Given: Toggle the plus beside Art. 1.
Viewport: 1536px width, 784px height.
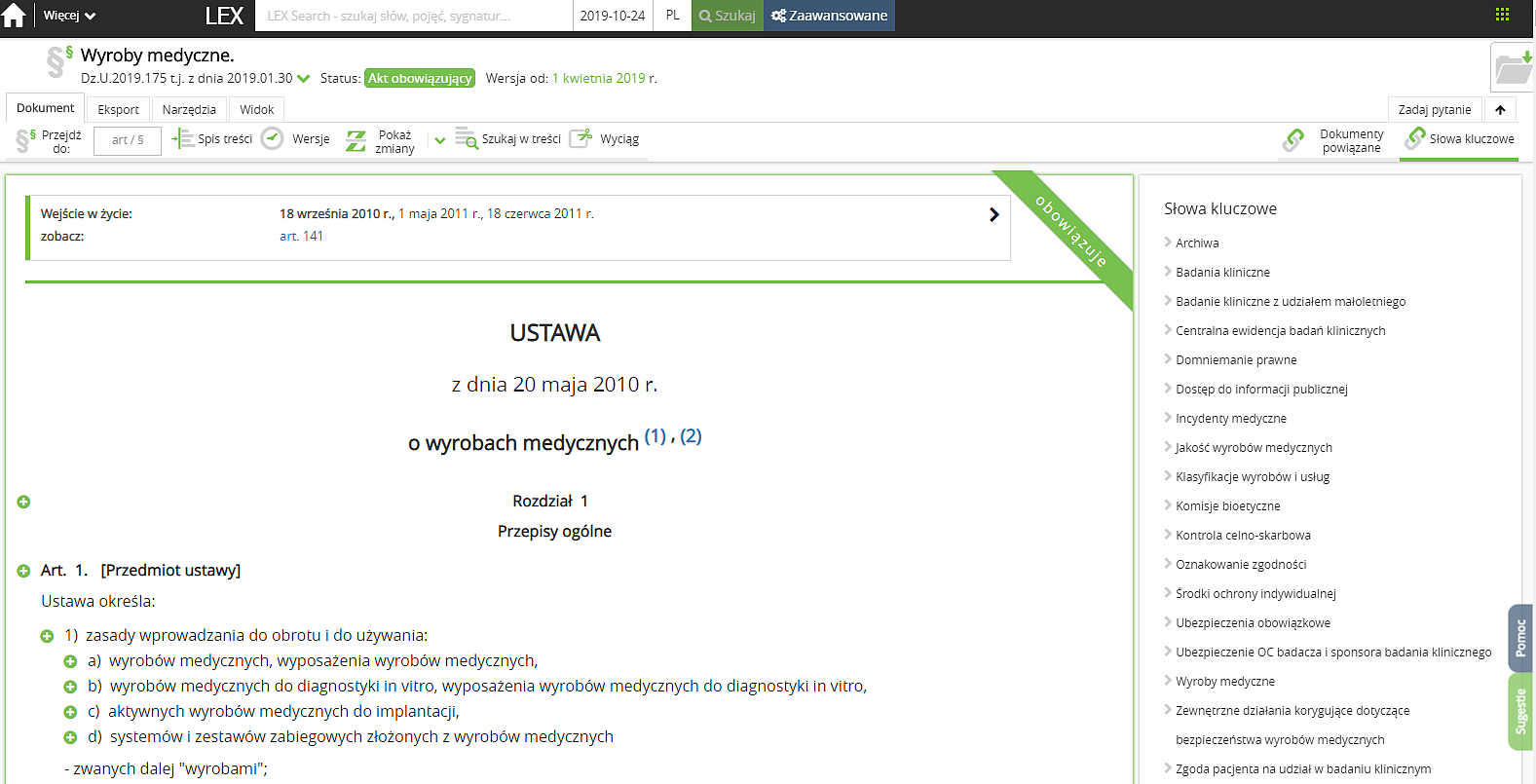Looking at the screenshot, I should point(24,571).
